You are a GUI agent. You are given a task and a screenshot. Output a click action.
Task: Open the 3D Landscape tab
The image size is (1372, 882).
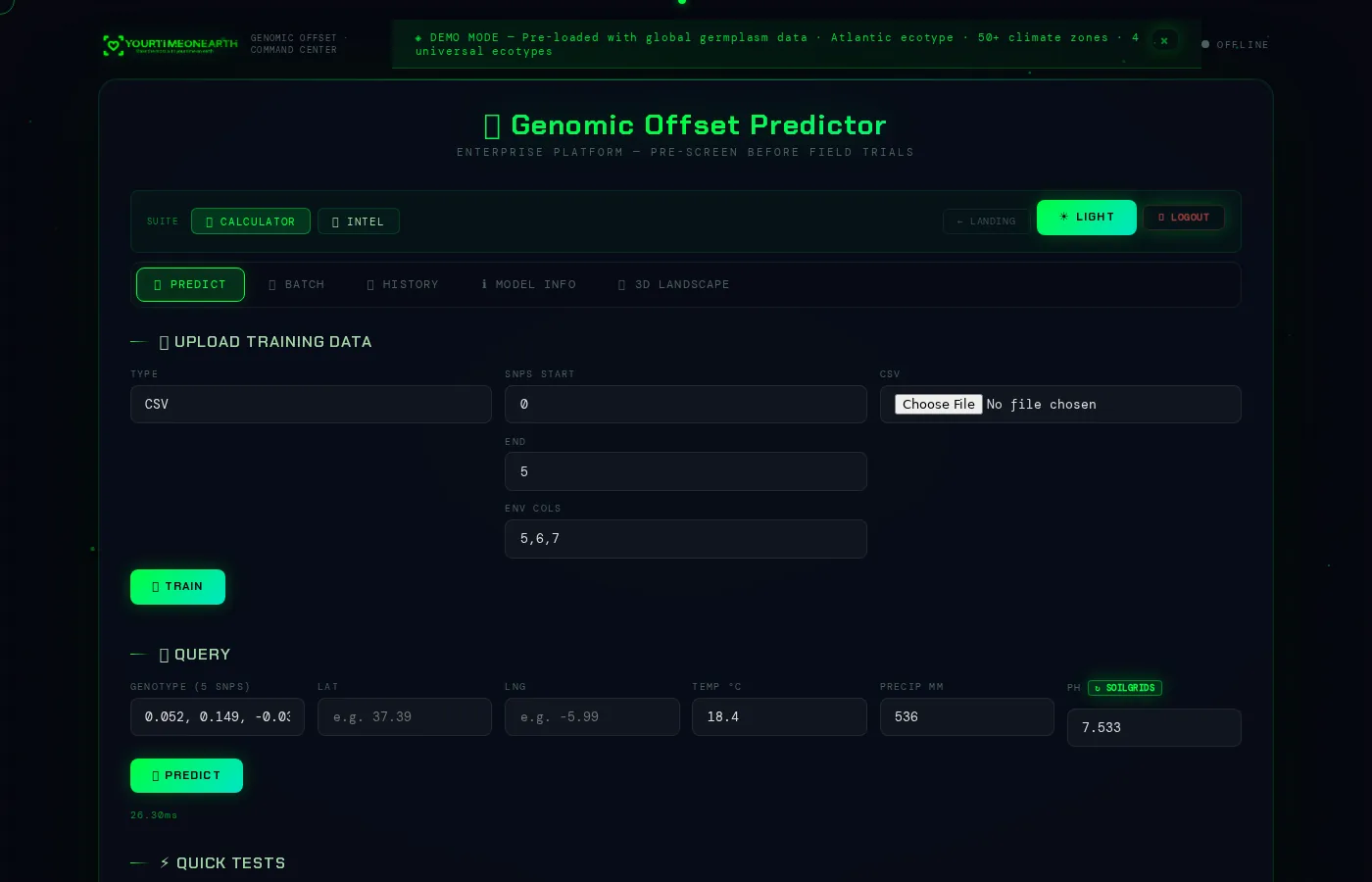tap(674, 285)
